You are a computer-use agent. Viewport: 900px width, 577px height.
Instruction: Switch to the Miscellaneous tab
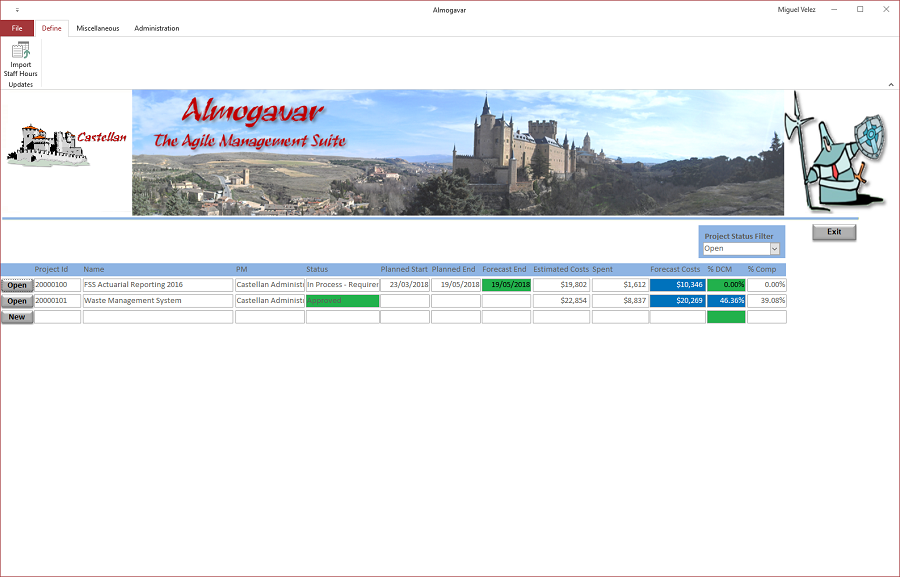pyautogui.click(x=98, y=28)
